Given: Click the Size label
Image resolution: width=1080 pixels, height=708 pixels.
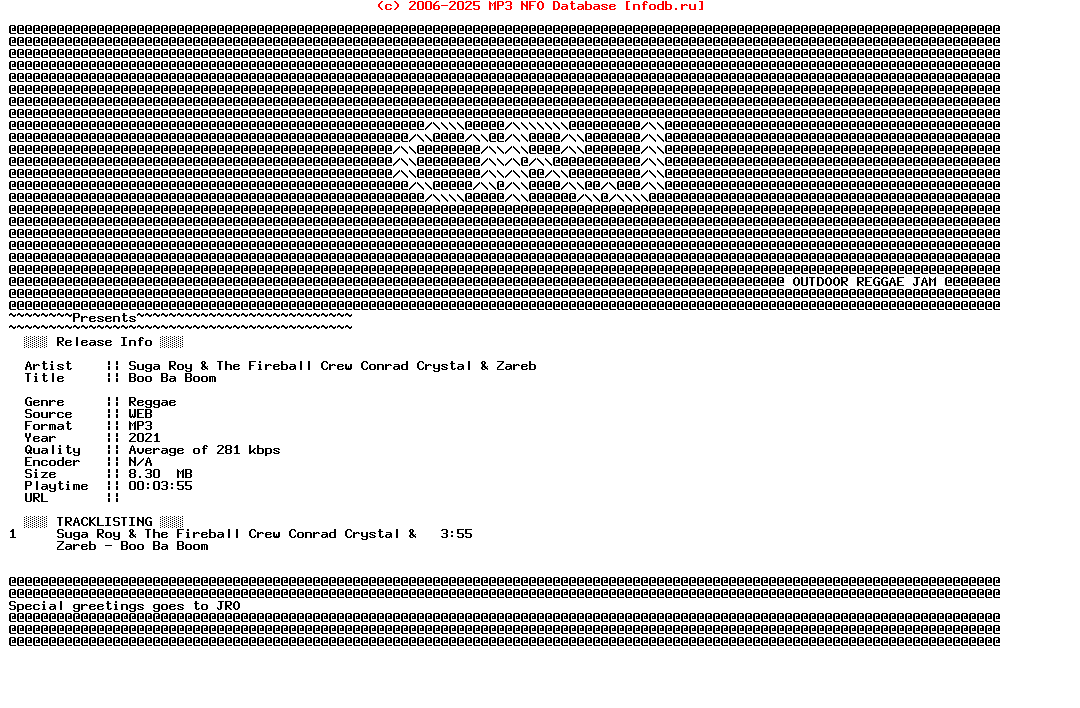Looking at the screenshot, I should (x=40, y=474).
